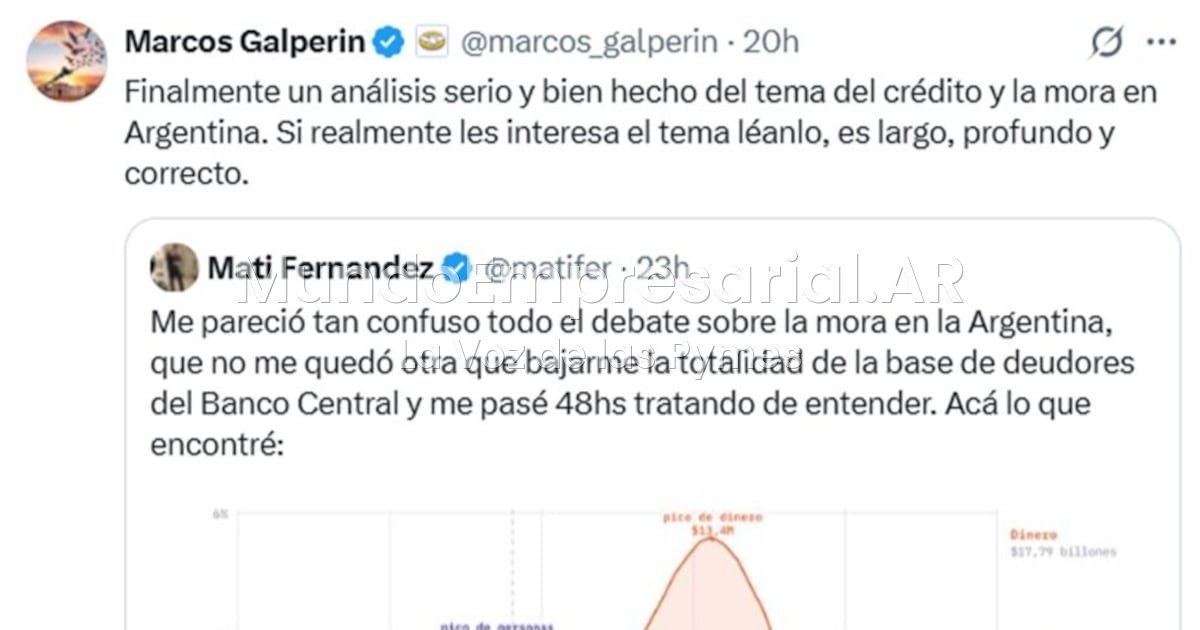This screenshot has width=1200, height=630.
Task: Click the Mati Fernandez name
Action: [320, 268]
